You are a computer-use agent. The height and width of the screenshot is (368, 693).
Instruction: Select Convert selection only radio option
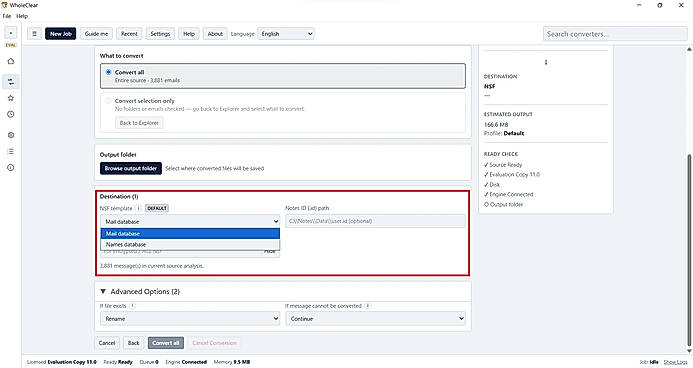click(108, 101)
